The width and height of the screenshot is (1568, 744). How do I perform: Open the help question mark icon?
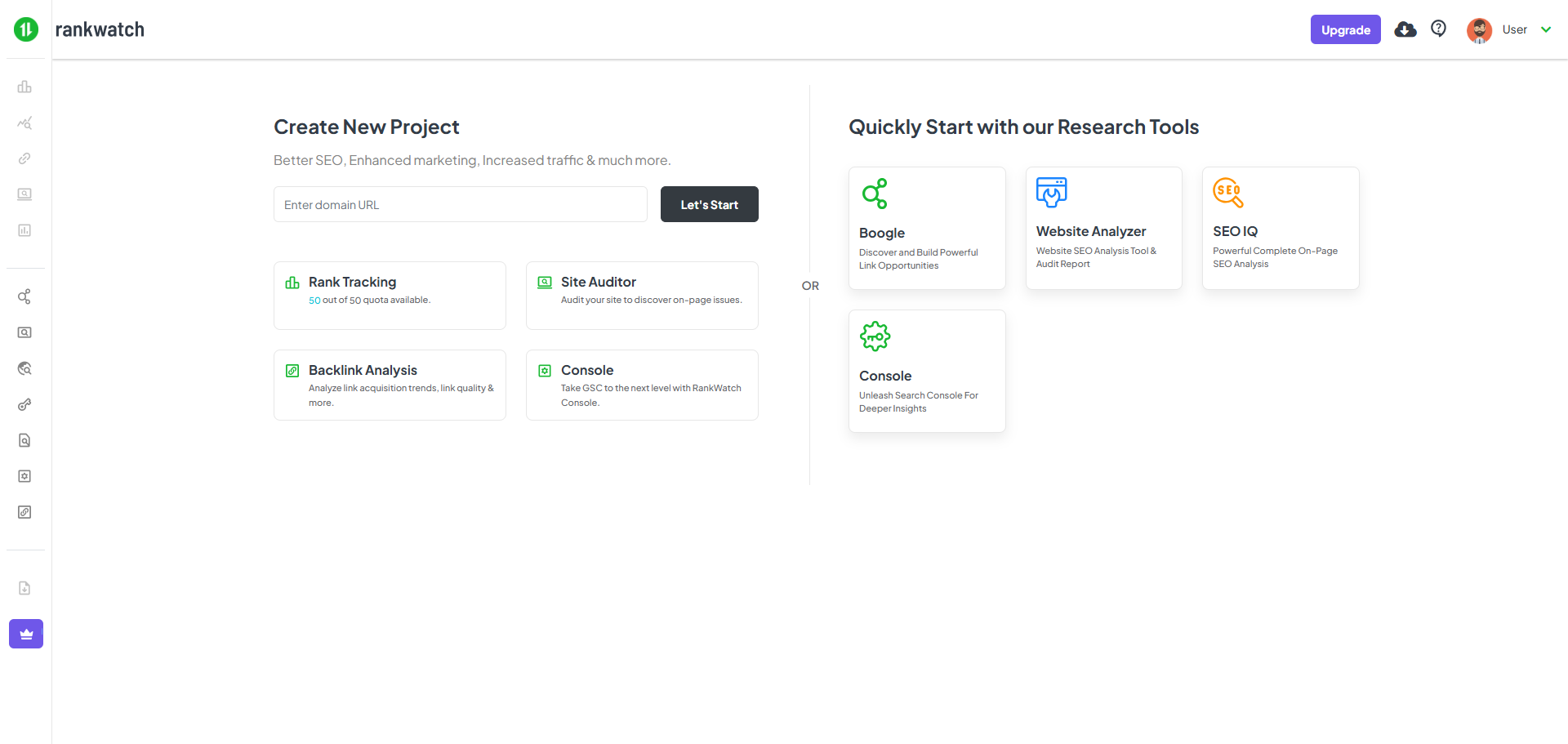click(x=1438, y=29)
